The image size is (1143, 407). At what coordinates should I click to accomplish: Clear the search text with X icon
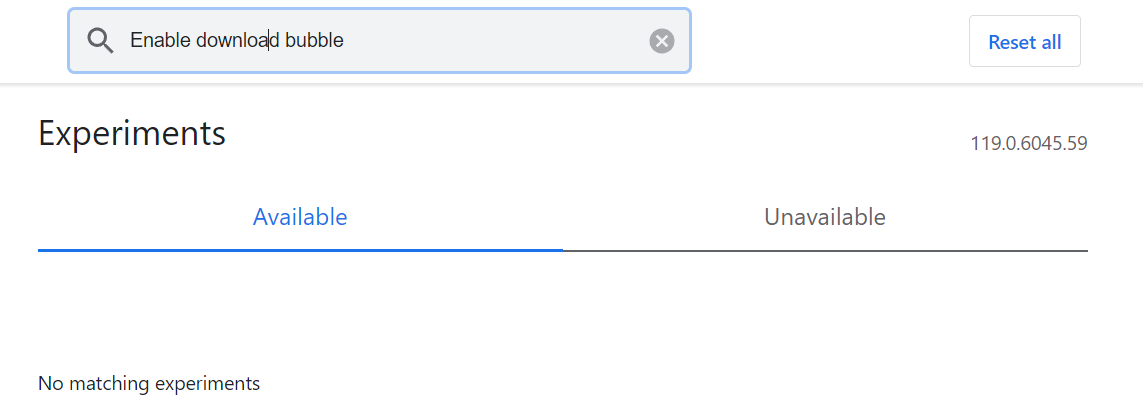tap(662, 41)
